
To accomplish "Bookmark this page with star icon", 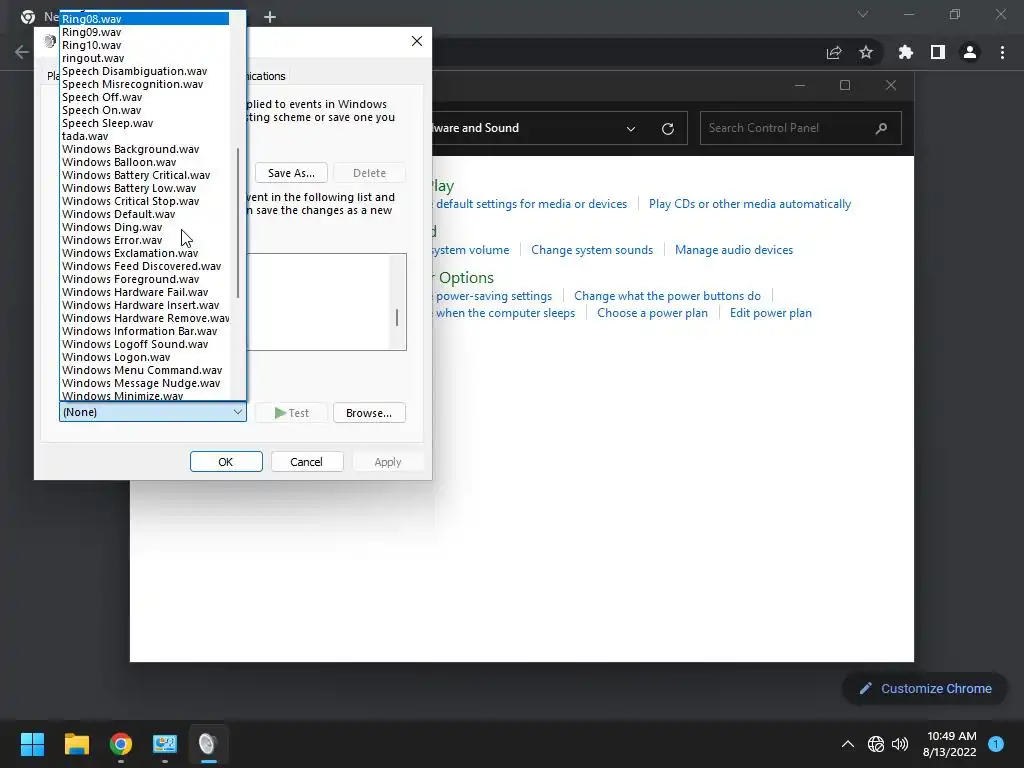I will tap(866, 52).
